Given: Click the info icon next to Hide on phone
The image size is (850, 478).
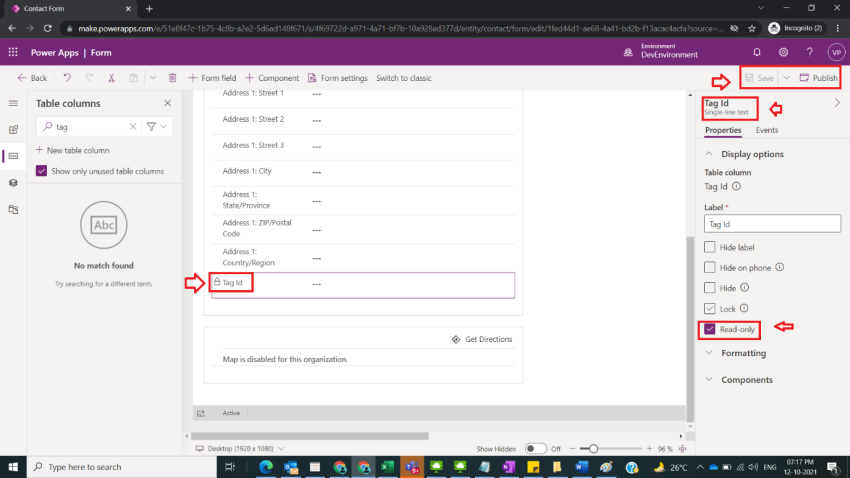Looking at the screenshot, I should (780, 267).
